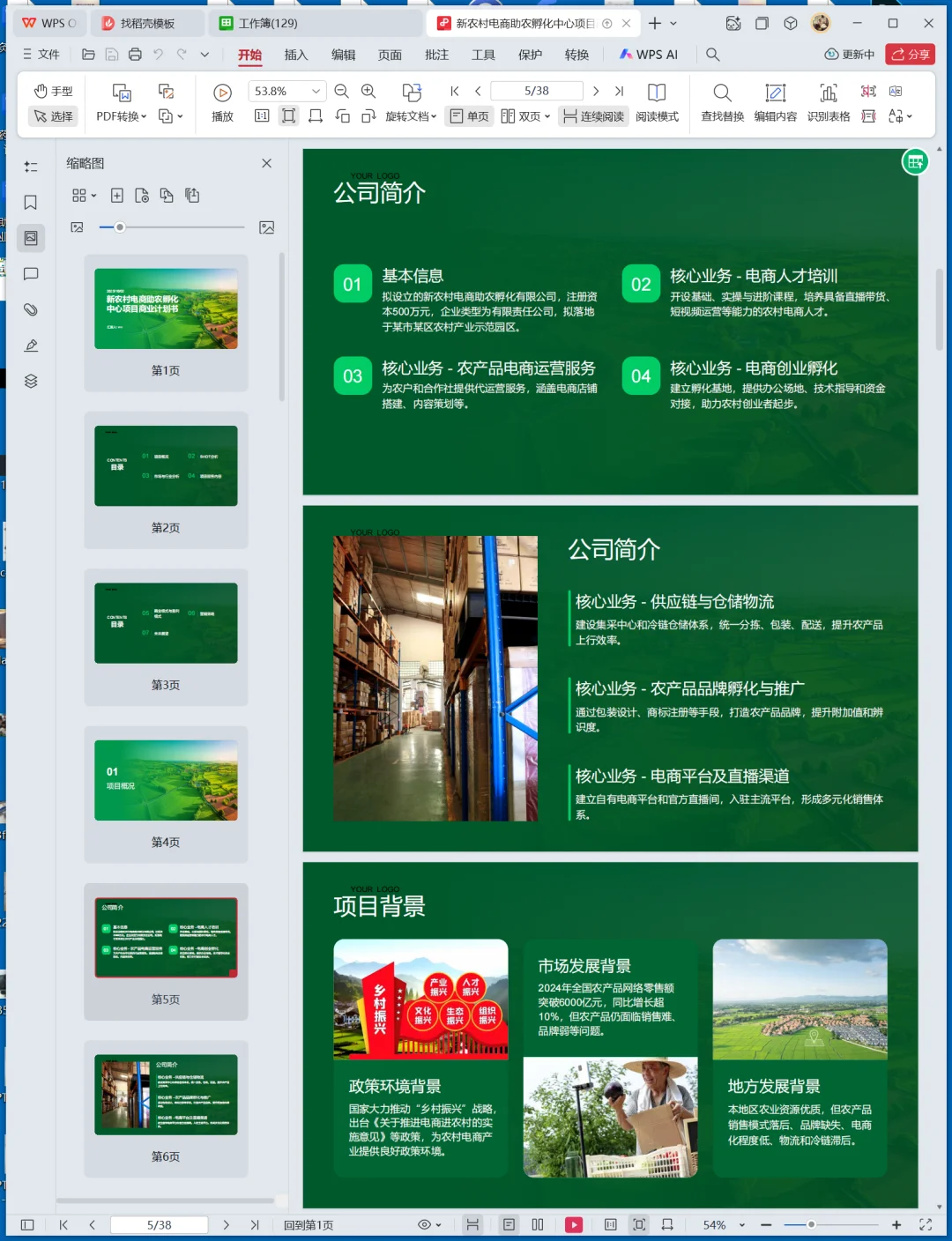Open Edit Content tool (编辑内容)
Screen dimensions: 952x1241
pyautogui.click(x=776, y=102)
